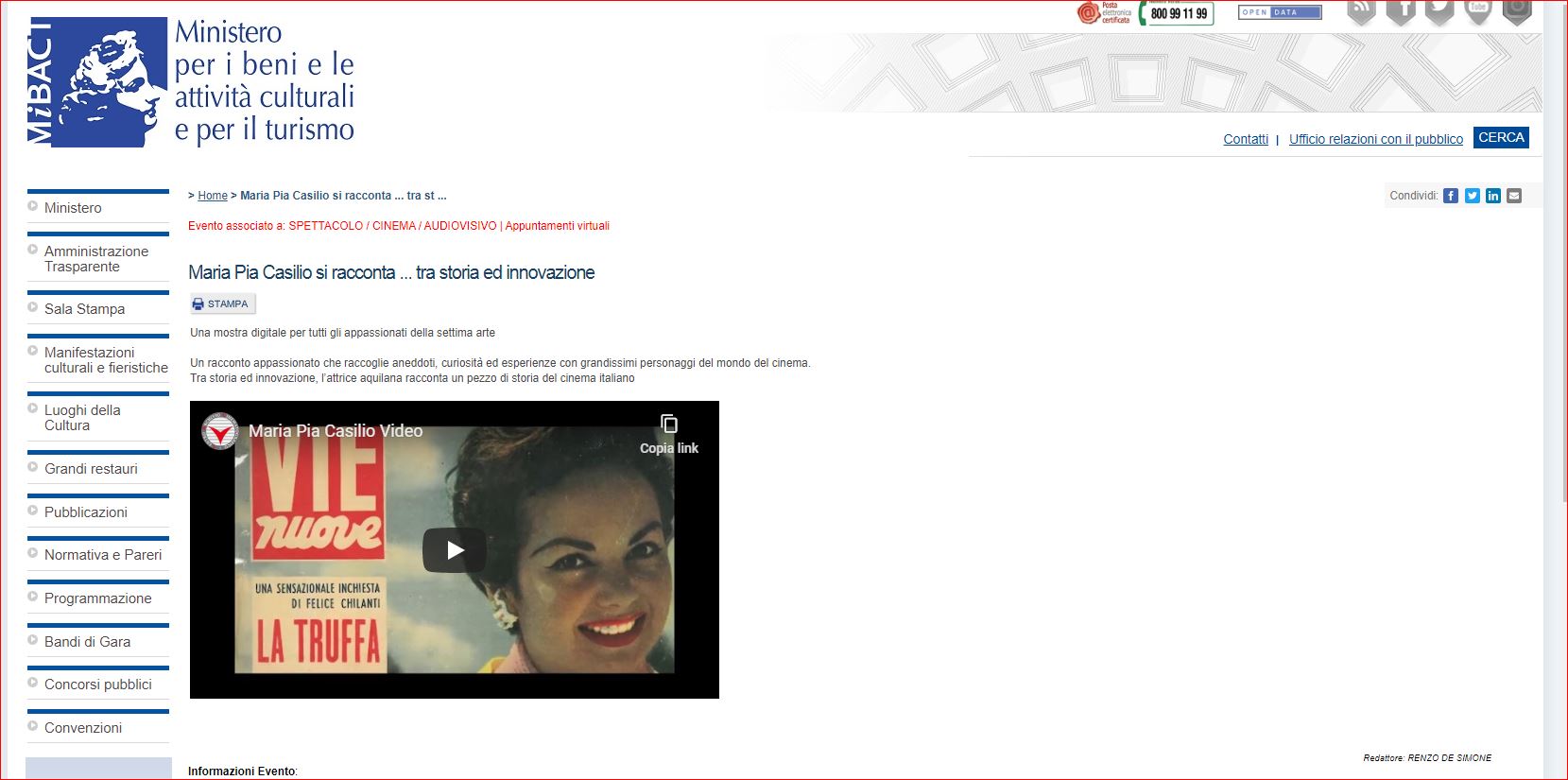Image resolution: width=1568 pixels, height=780 pixels.
Task: Play the Maria Pia Casilio video
Action: 455,550
